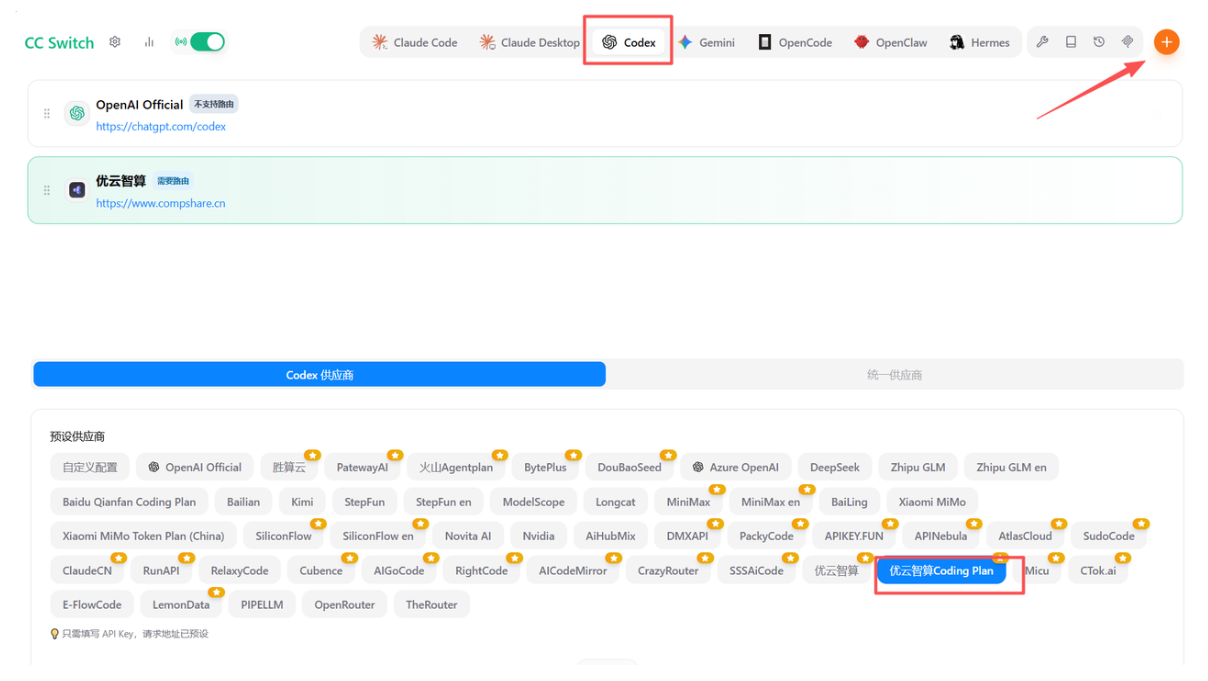Choose the 胜算云 preset
Image resolution: width=1208 pixels, height=681 pixels.
289,467
